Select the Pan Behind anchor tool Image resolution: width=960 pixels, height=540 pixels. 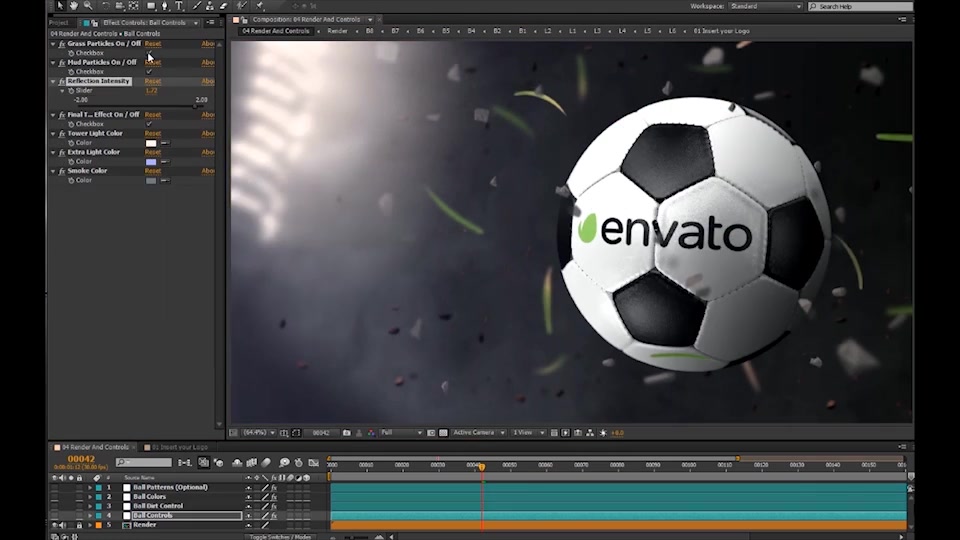click(x=133, y=6)
